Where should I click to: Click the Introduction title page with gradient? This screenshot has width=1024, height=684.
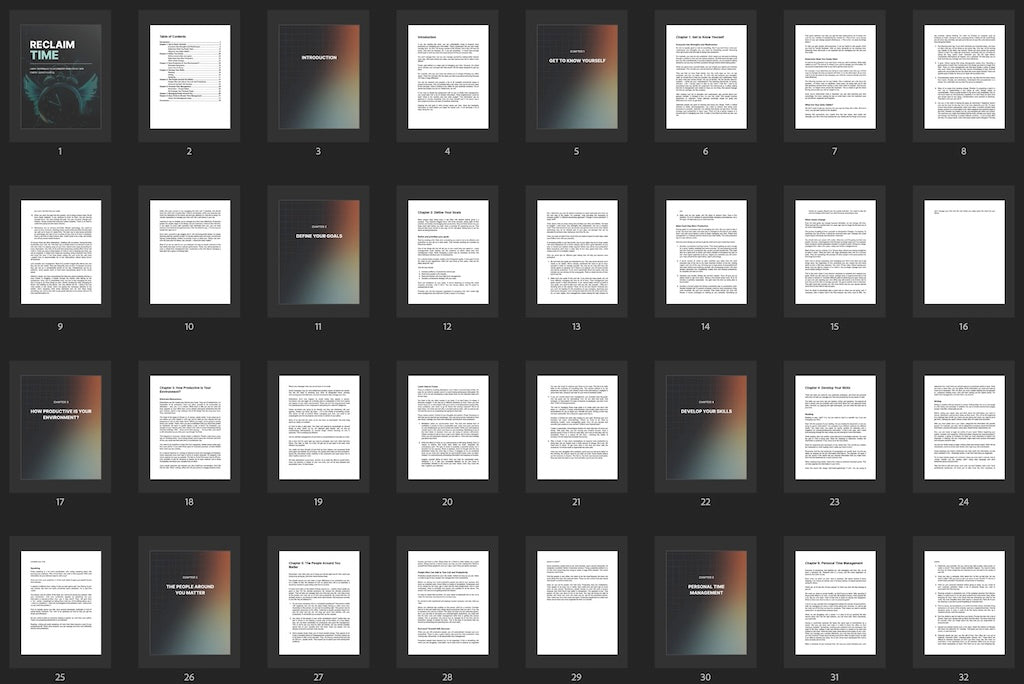(318, 77)
